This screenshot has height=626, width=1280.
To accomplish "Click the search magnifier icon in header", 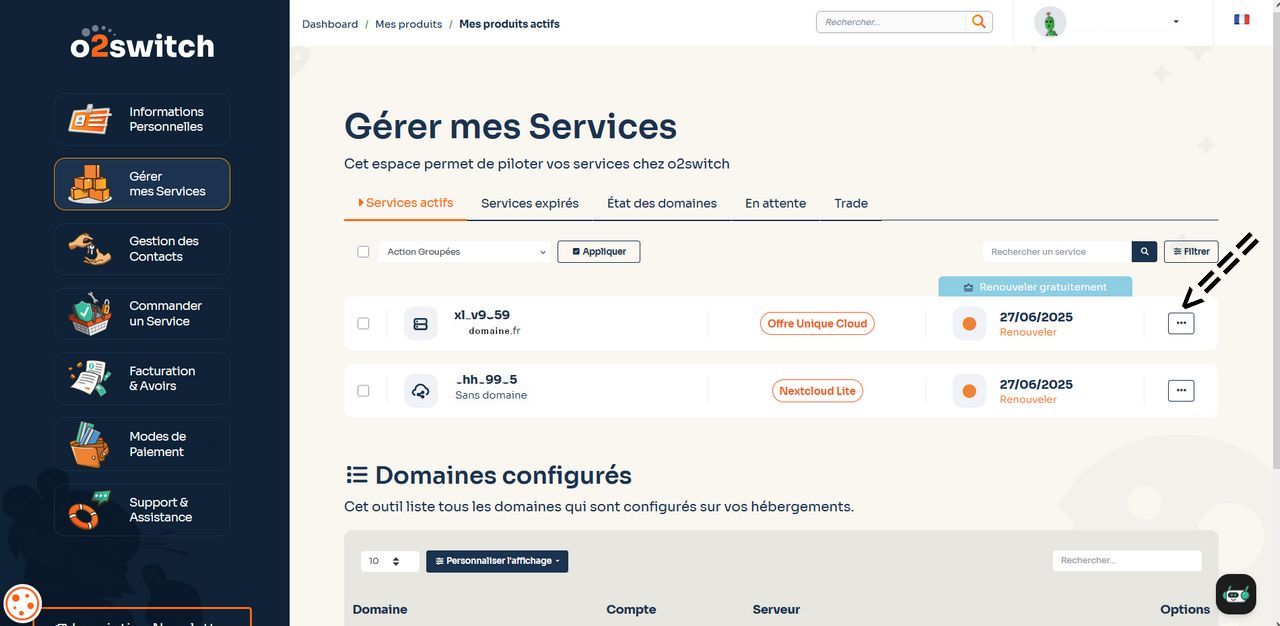I will point(978,21).
